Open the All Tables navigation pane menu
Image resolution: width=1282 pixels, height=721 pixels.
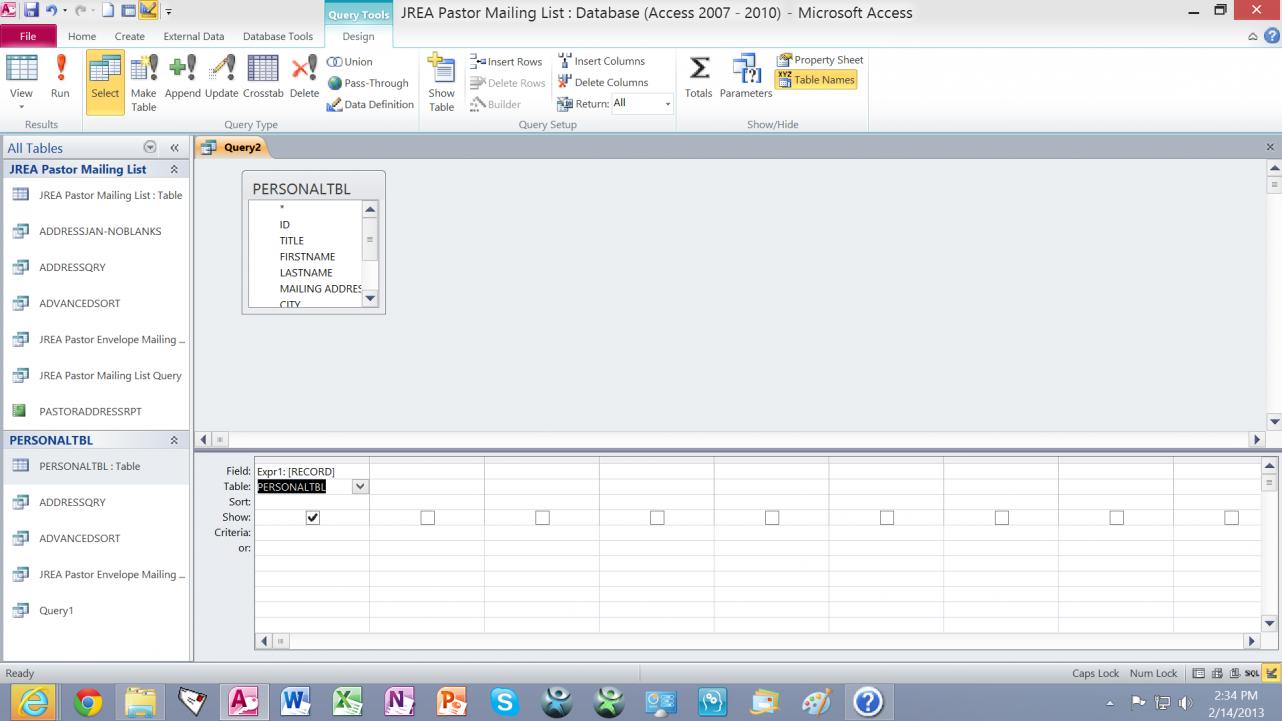(150, 148)
